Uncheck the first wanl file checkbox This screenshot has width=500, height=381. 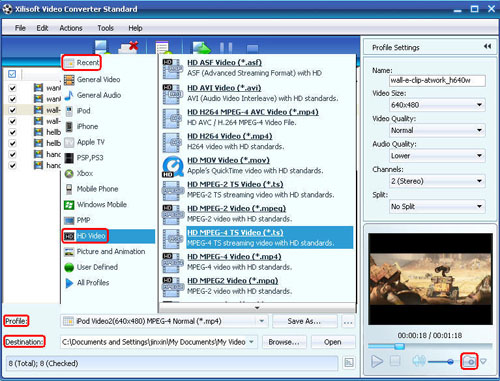click(x=12, y=88)
